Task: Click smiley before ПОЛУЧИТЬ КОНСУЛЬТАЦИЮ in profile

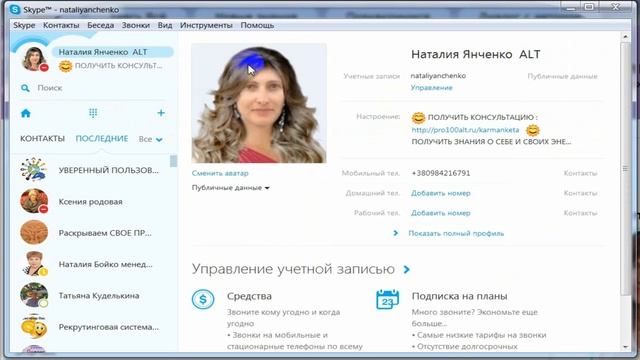Action: click(x=418, y=118)
